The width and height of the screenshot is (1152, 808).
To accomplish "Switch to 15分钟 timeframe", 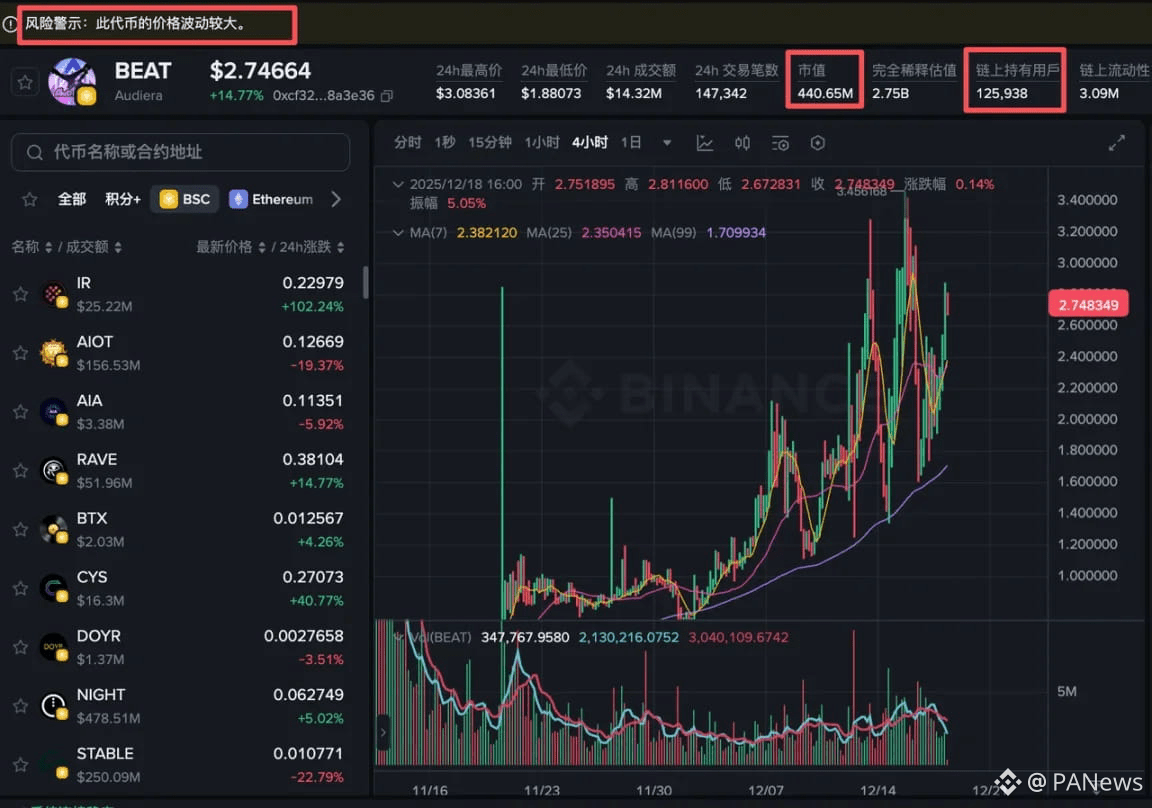I will pos(489,143).
